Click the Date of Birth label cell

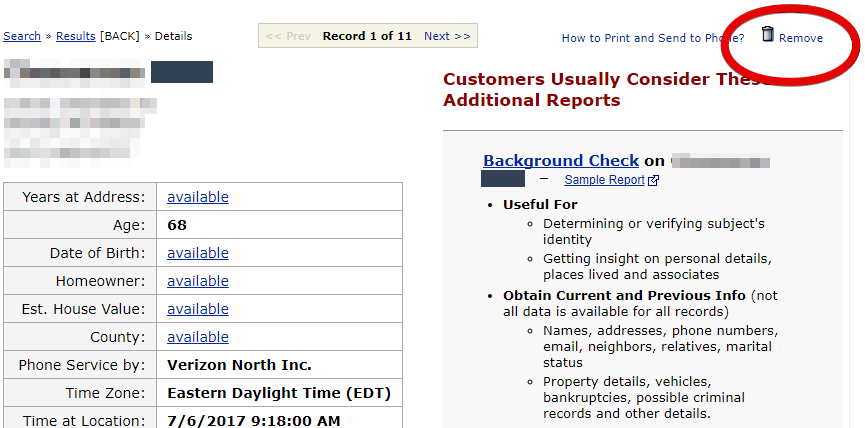pyautogui.click(x=80, y=253)
